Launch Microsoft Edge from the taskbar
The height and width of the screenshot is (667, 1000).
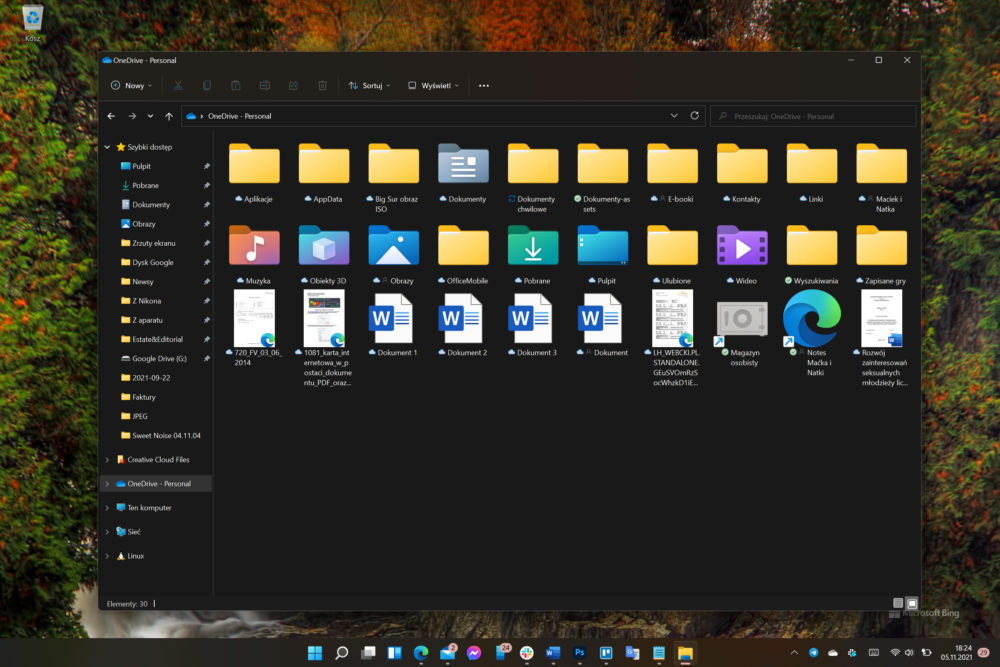pyautogui.click(x=421, y=652)
